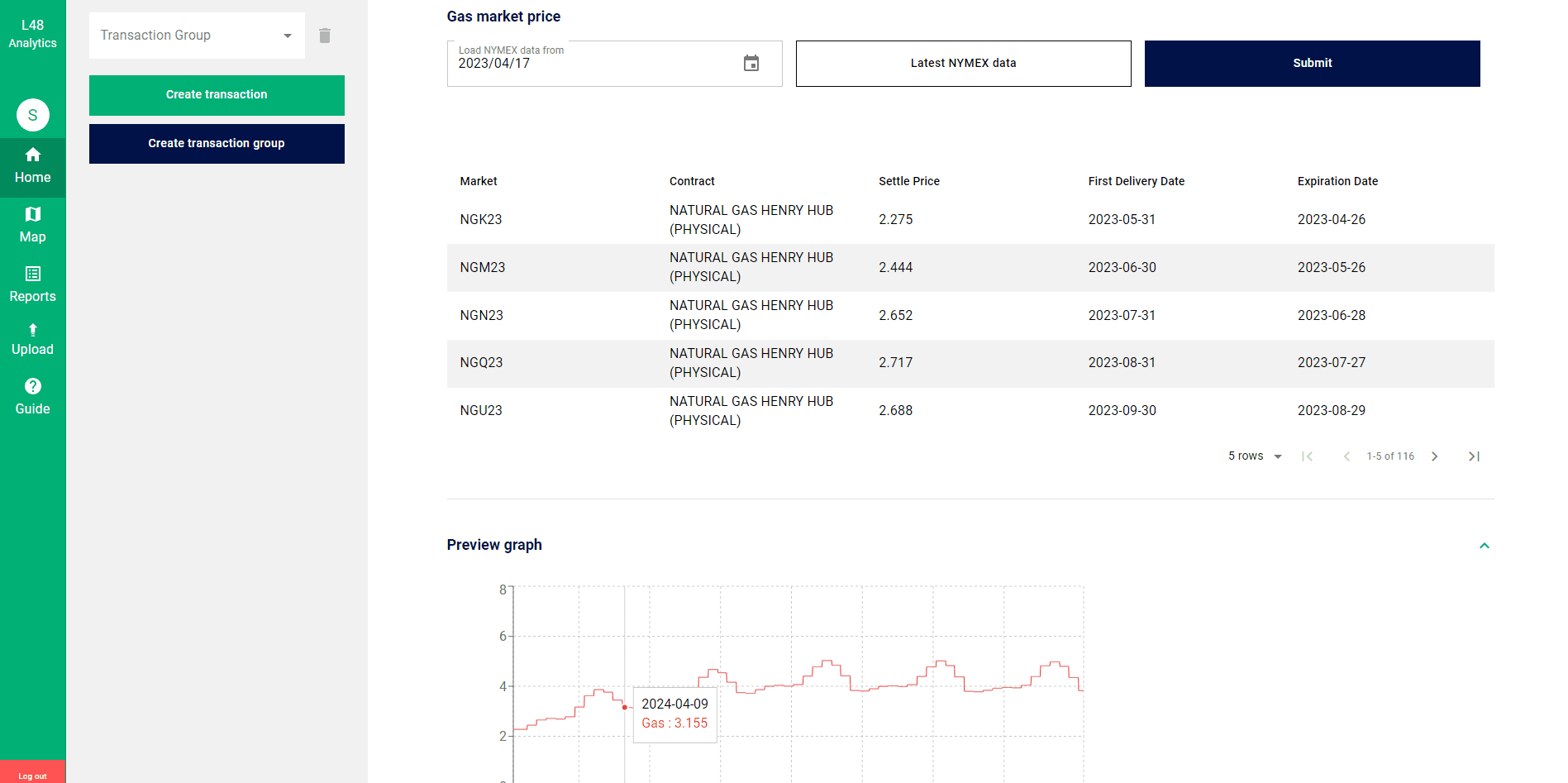Load Latest NYMEX data
1568x783 pixels.
[x=963, y=64]
